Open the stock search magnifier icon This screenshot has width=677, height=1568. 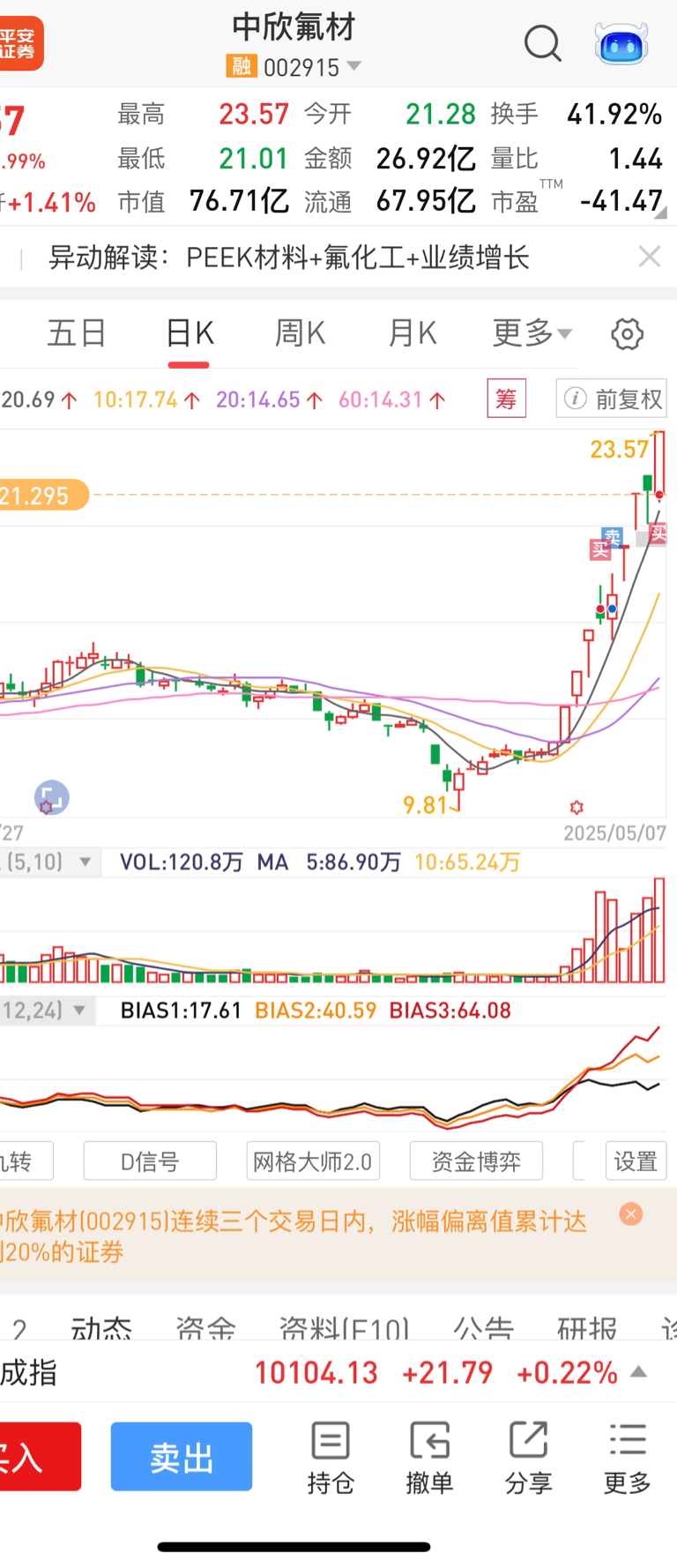[543, 42]
